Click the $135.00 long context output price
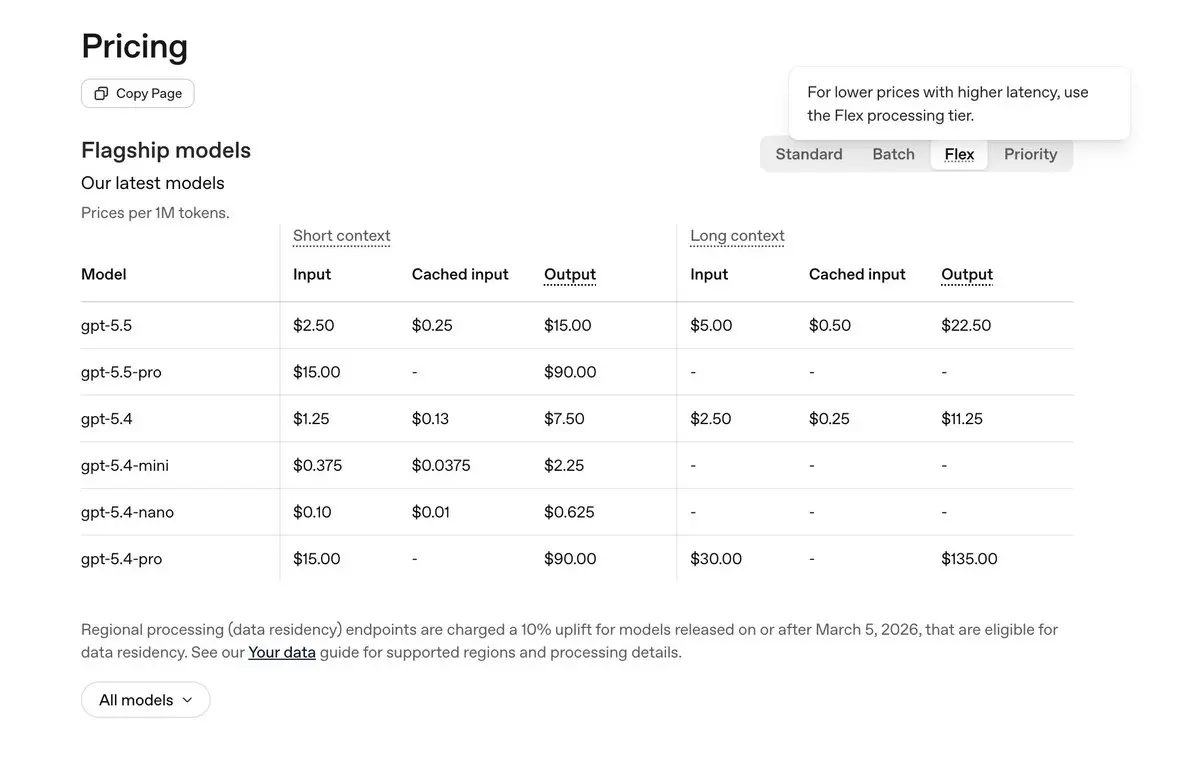The width and height of the screenshot is (1200, 764). (x=969, y=559)
